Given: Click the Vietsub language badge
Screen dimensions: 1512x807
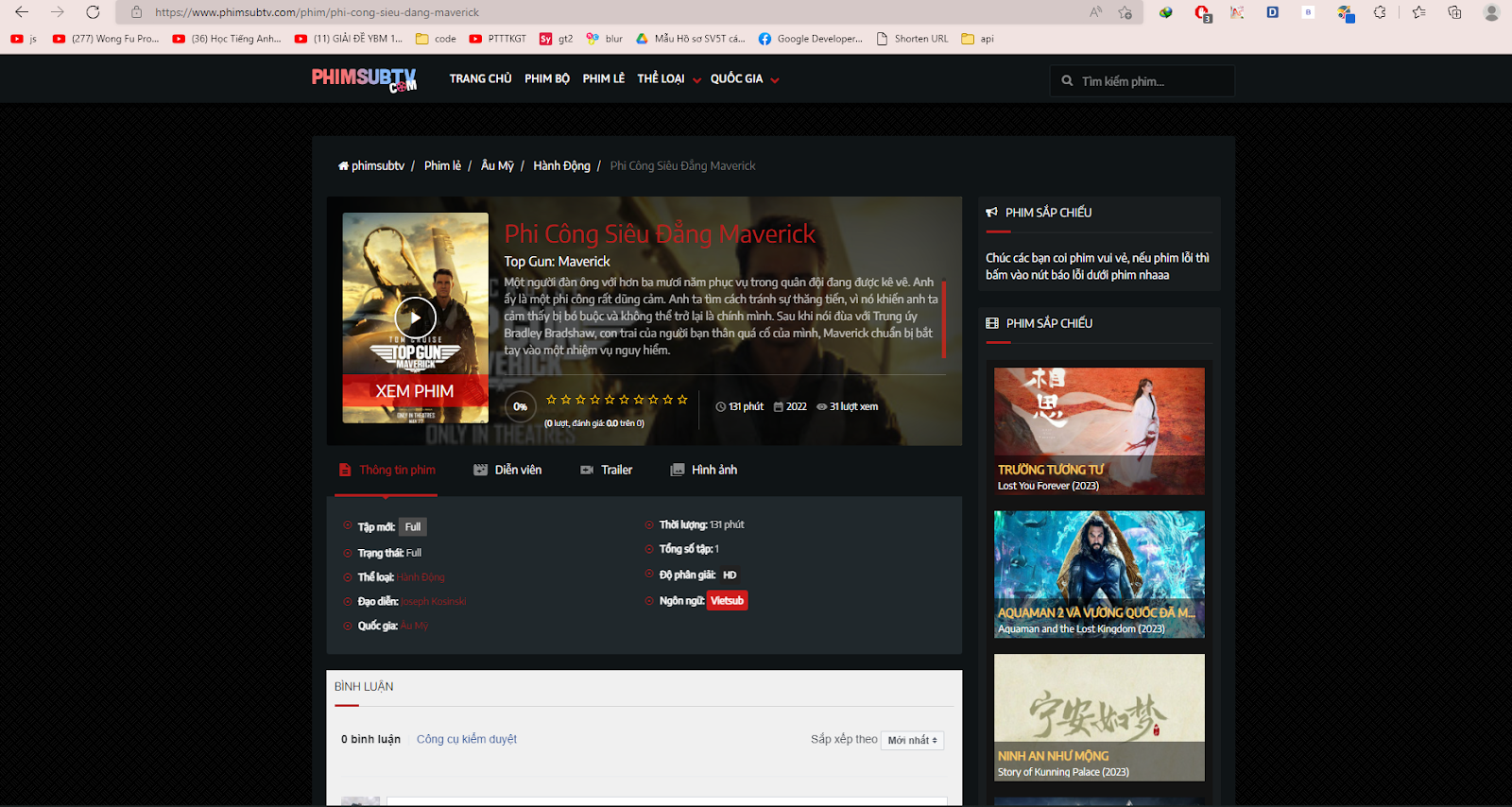Looking at the screenshot, I should pyautogui.click(x=727, y=601).
